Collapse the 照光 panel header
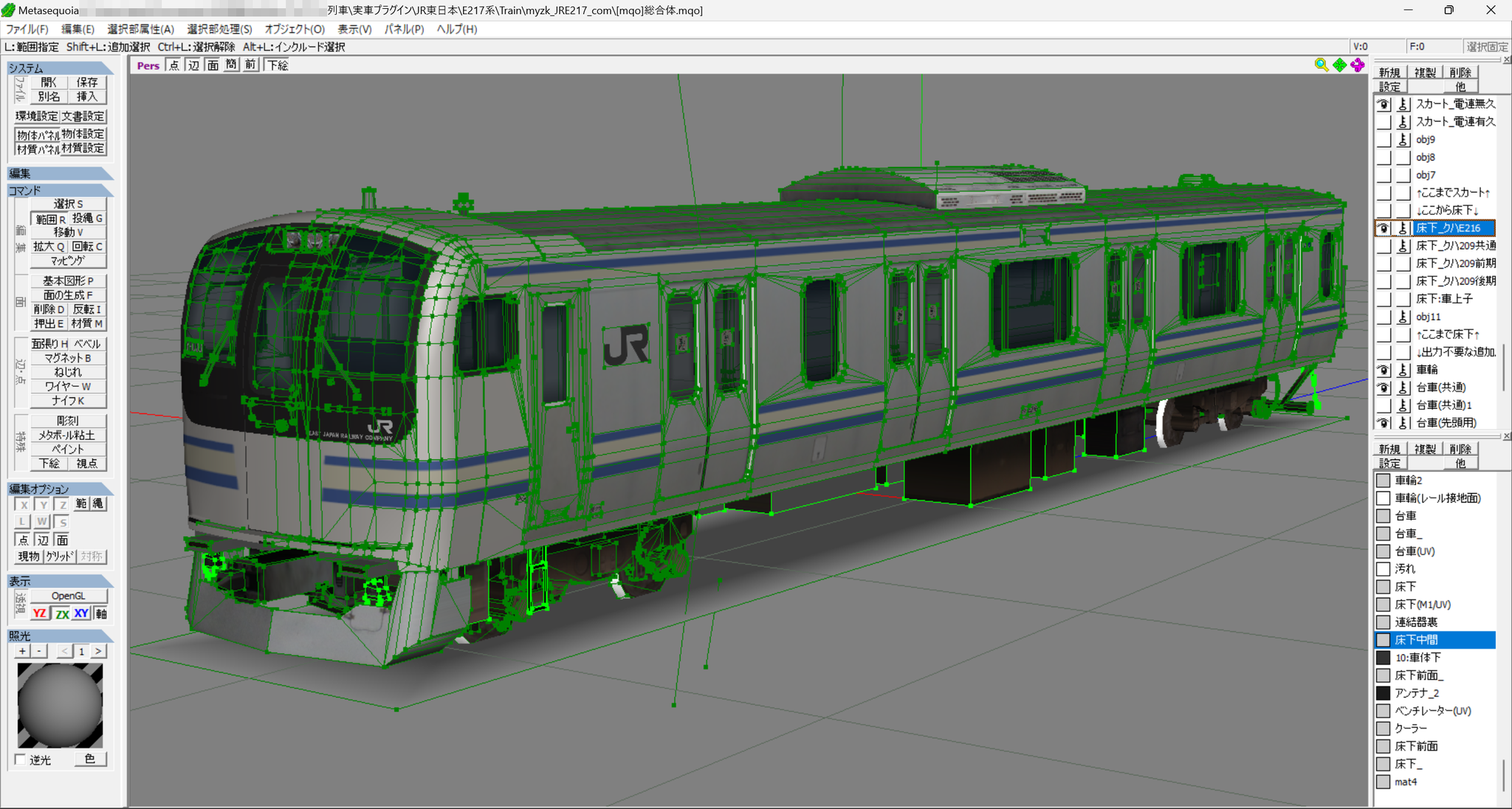The height and width of the screenshot is (809, 1512). coord(60,636)
